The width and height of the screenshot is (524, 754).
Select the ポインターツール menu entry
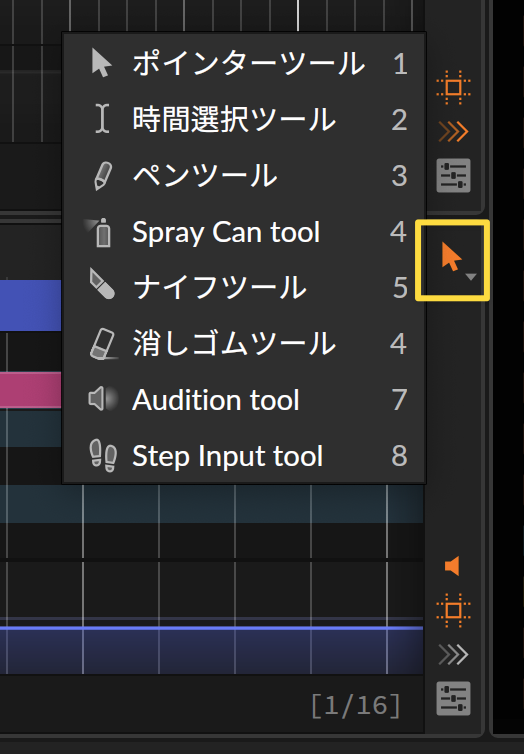pos(244,63)
